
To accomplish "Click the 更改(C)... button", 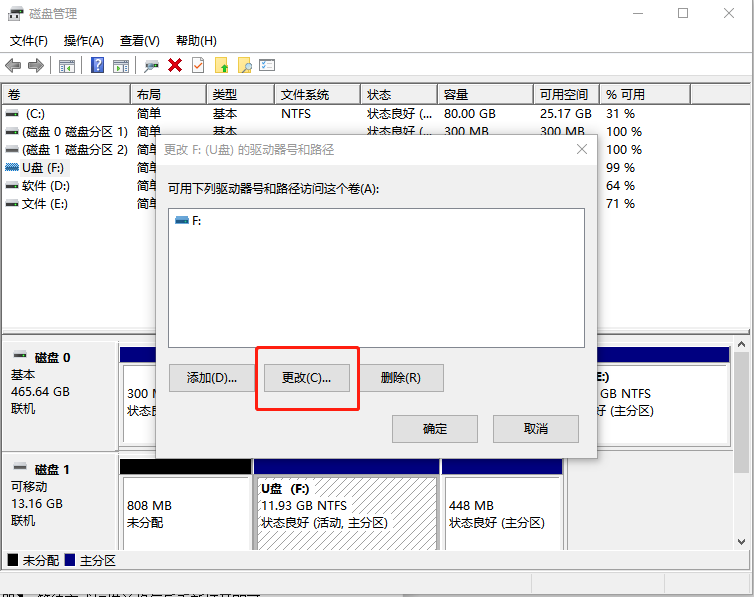I will click(x=307, y=378).
